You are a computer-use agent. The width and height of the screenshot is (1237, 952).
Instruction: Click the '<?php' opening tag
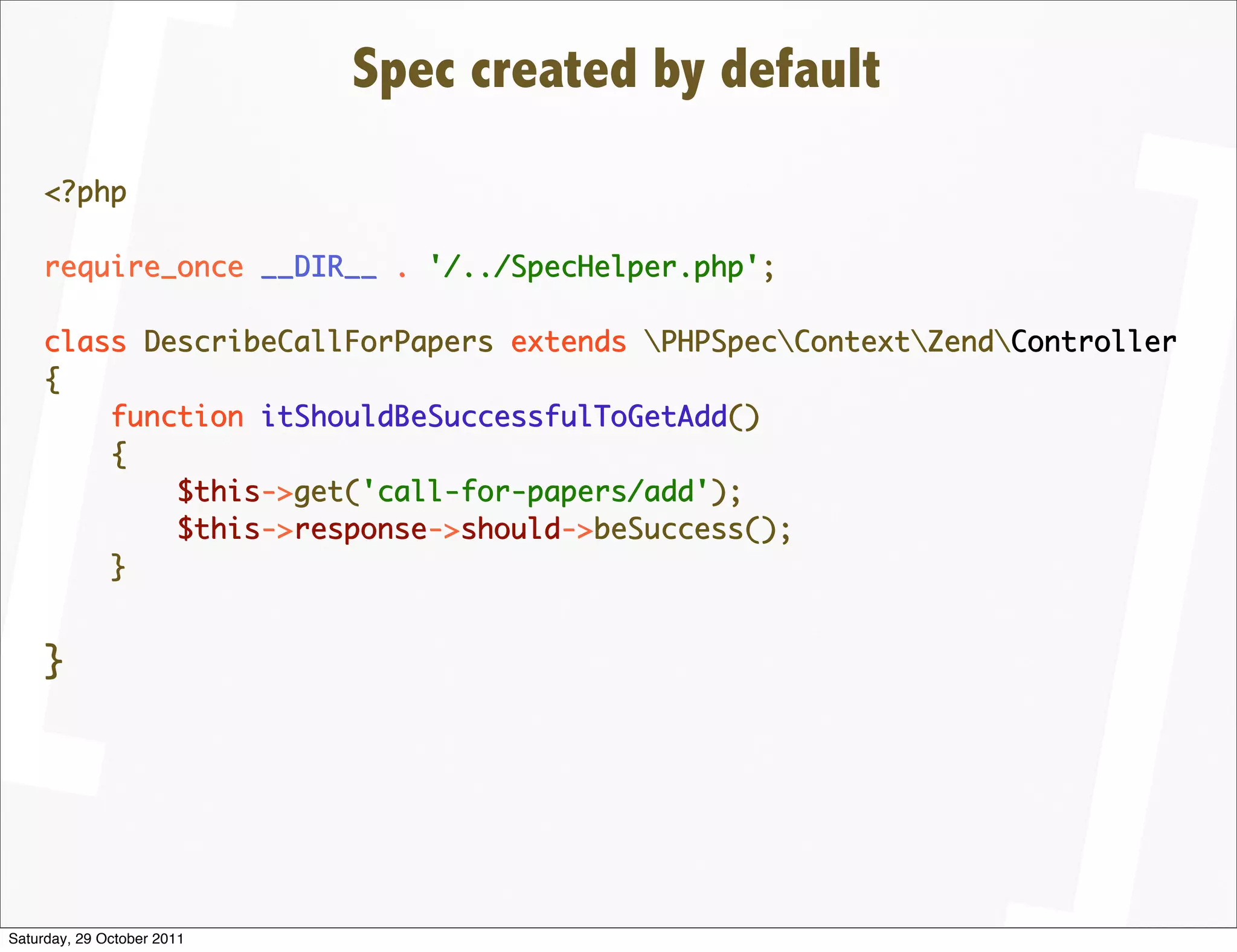click(x=86, y=193)
